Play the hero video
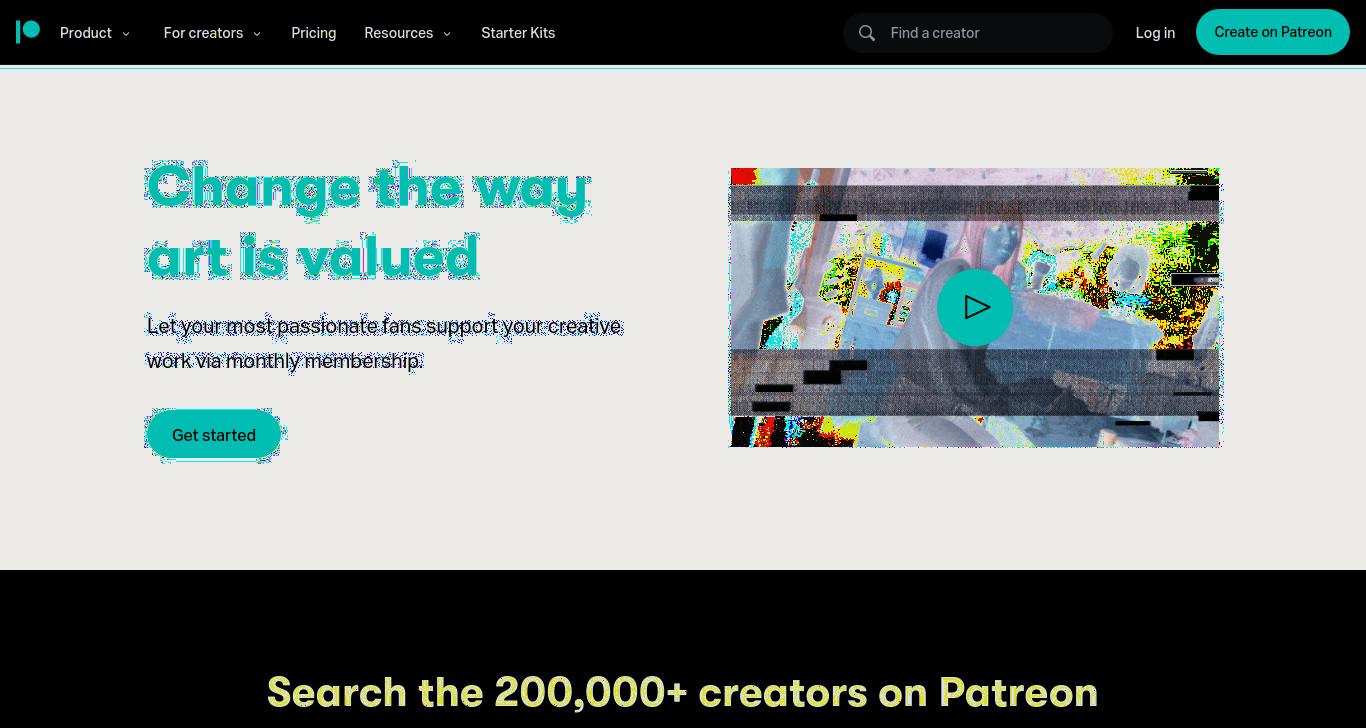Image resolution: width=1366 pixels, height=728 pixels. [x=975, y=307]
